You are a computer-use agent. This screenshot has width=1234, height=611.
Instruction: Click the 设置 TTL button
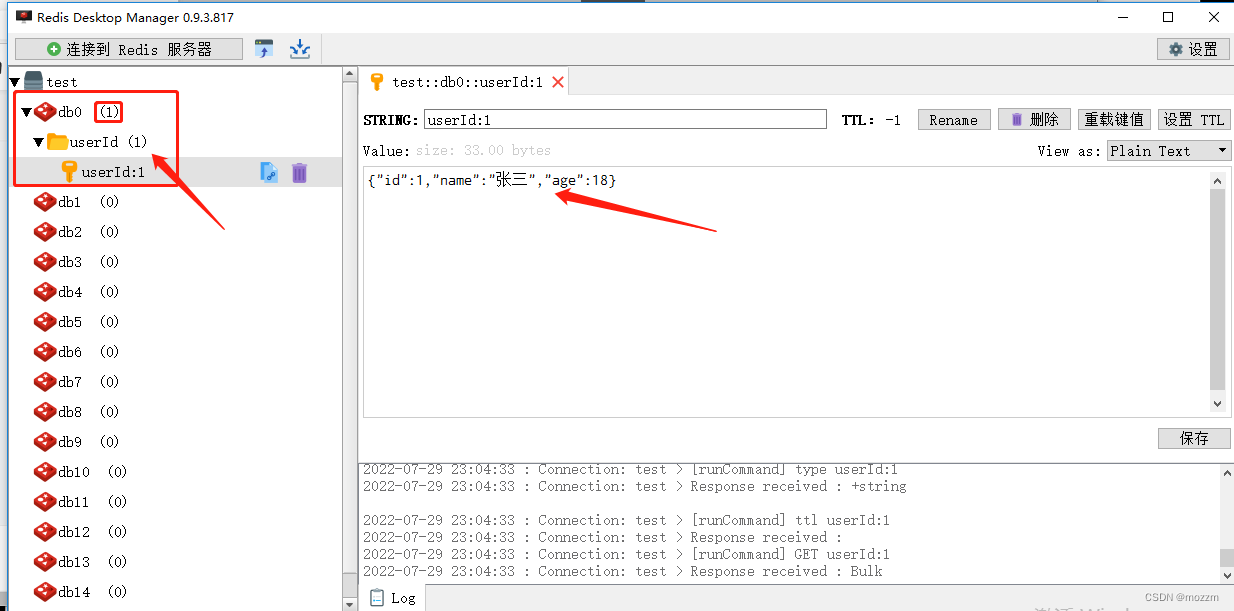[1194, 120]
